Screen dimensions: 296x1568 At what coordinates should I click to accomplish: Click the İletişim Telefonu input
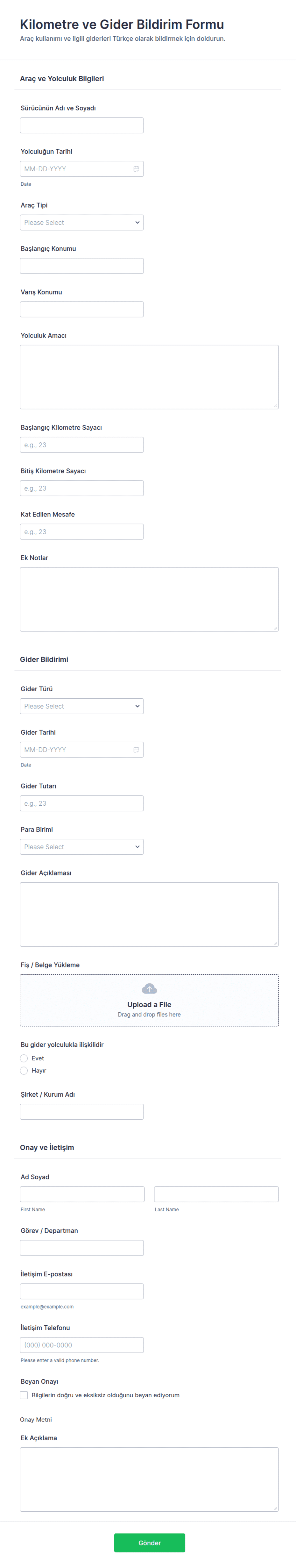click(81, 1344)
